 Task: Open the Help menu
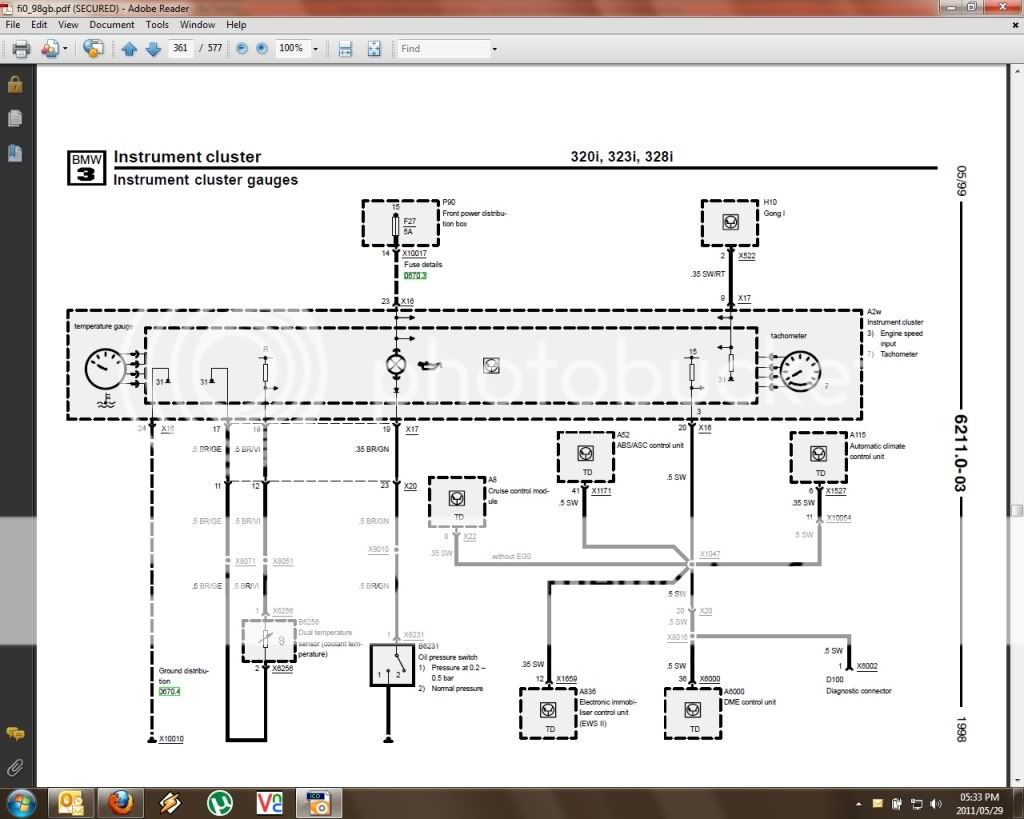coord(236,24)
